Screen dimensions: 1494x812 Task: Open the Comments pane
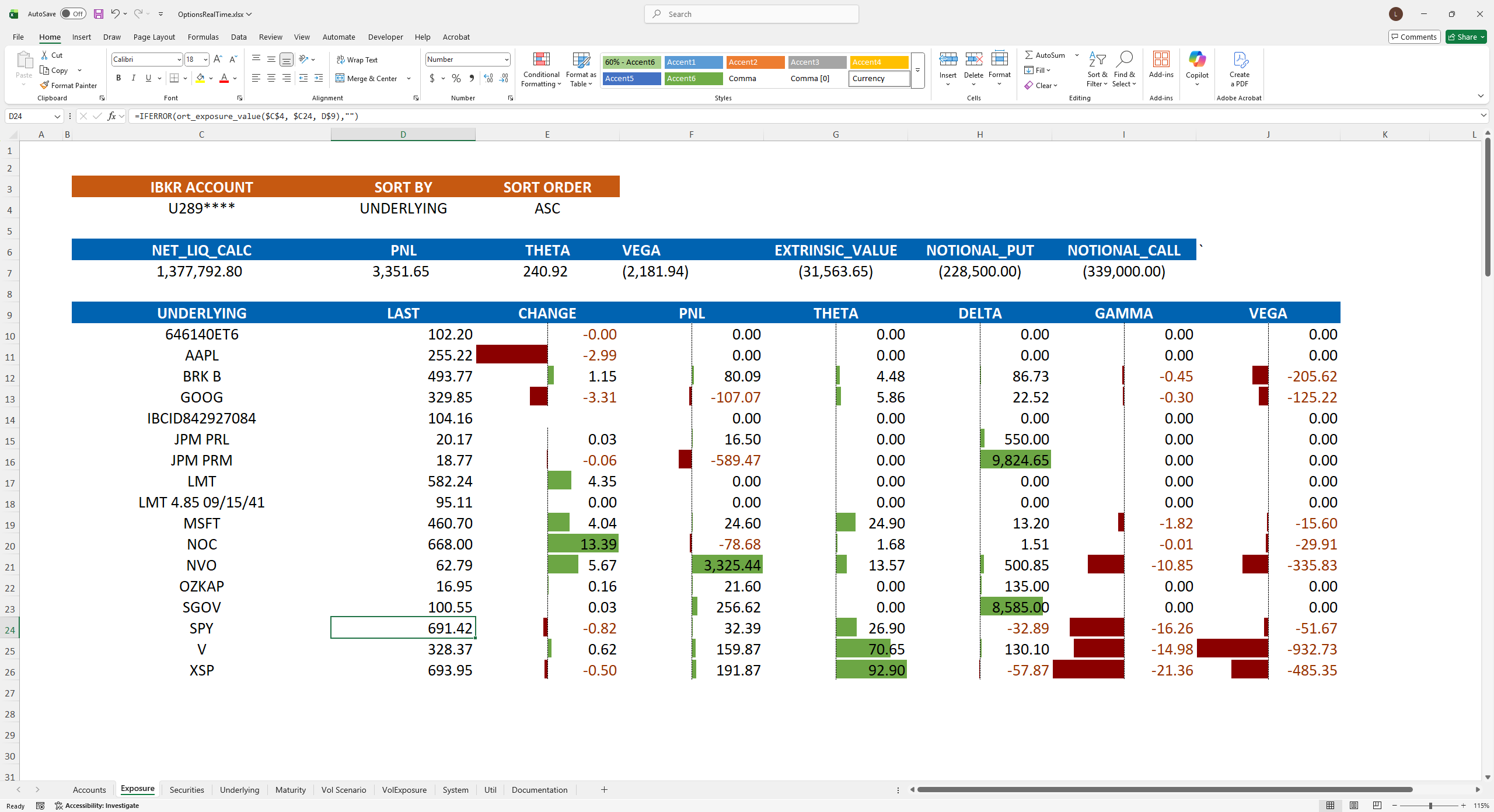tap(1414, 36)
